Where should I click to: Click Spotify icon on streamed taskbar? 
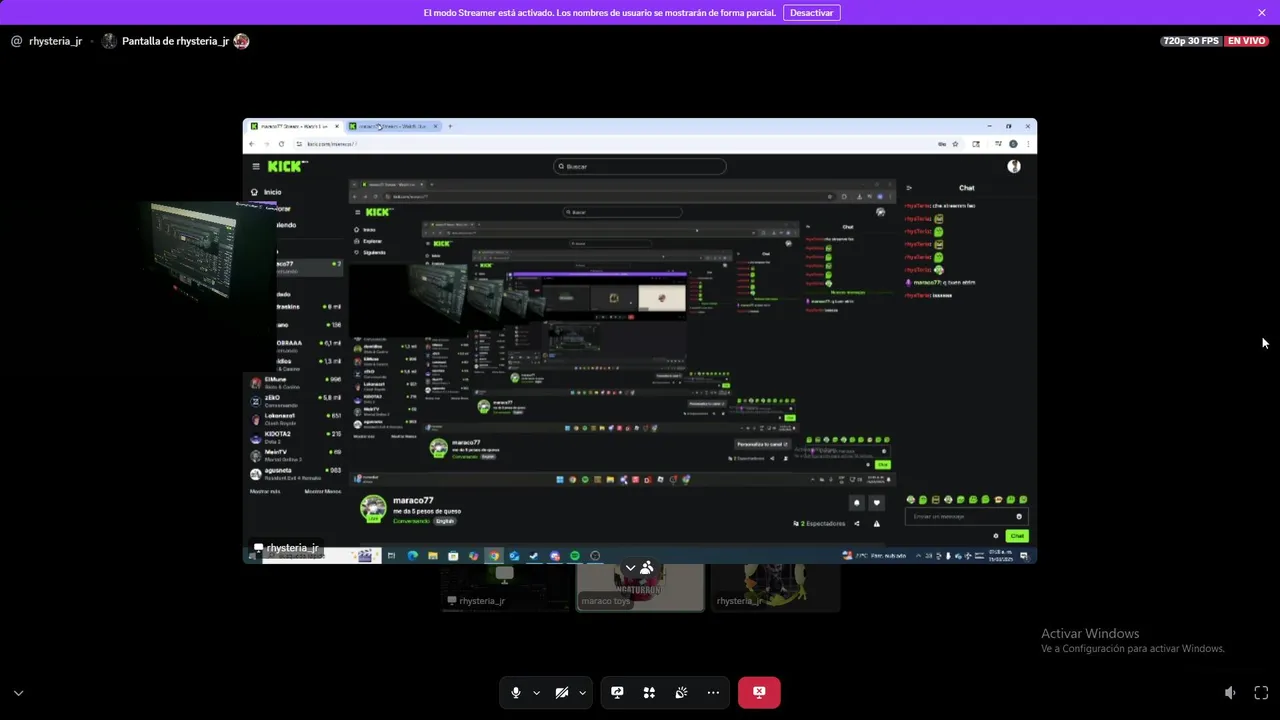pyautogui.click(x=574, y=556)
